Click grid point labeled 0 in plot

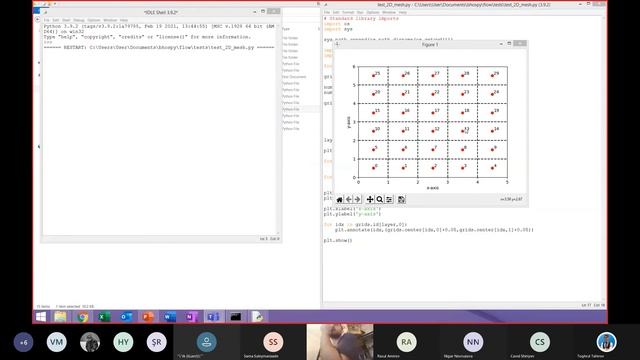[373, 168]
